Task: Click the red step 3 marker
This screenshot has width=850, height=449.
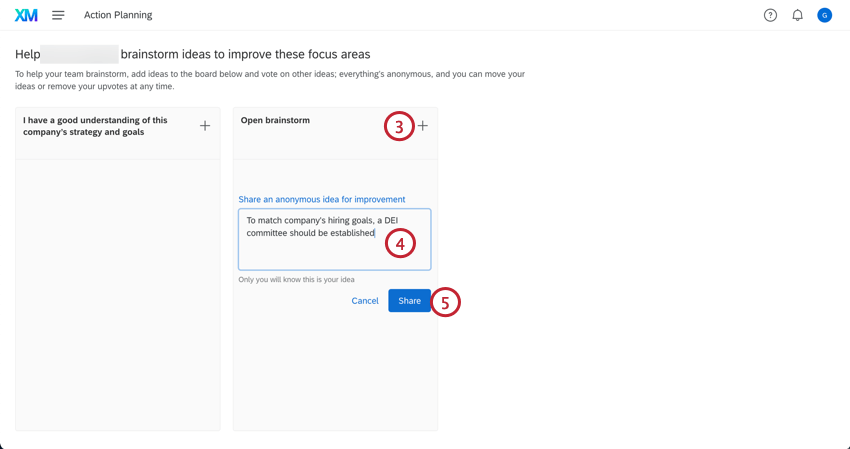Action: click(399, 126)
